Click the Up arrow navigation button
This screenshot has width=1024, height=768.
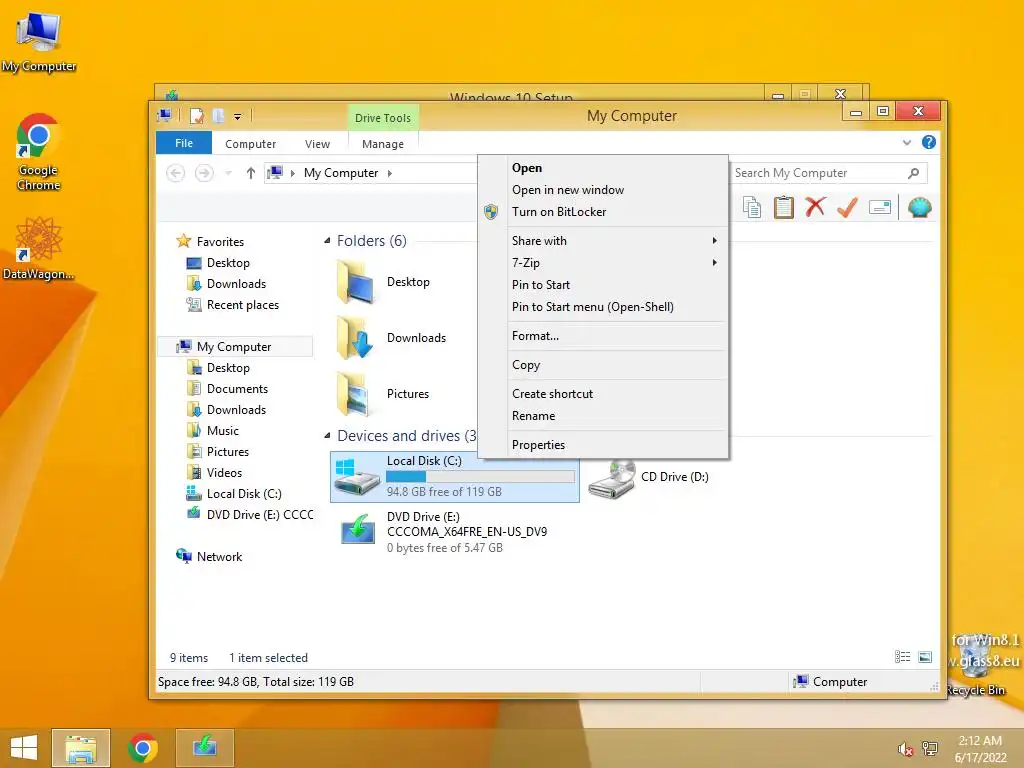[x=251, y=173]
